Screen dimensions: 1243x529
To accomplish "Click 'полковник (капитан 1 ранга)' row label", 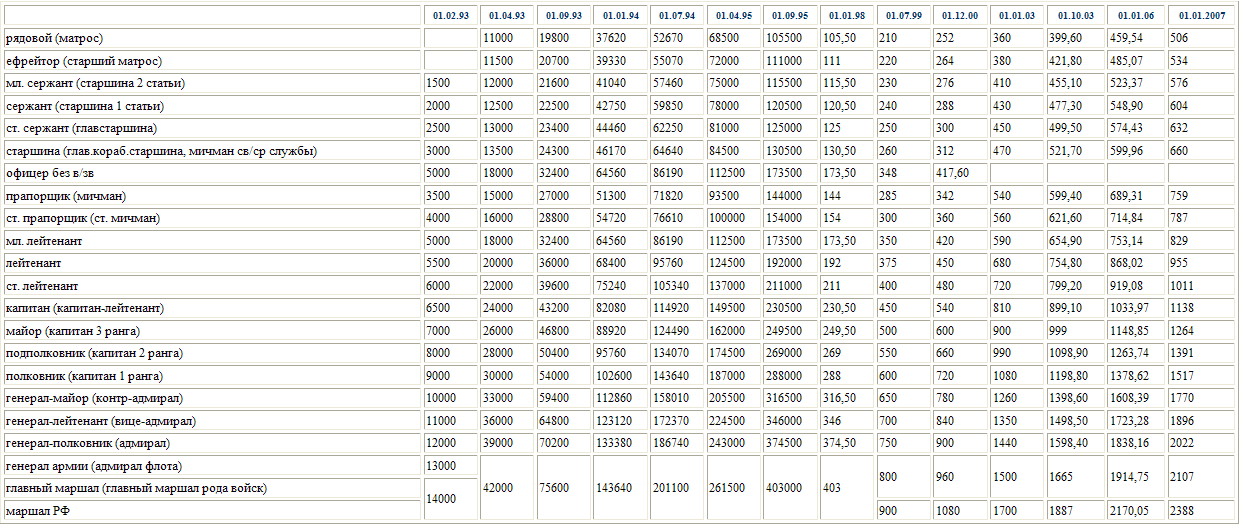I will pyautogui.click(x=84, y=376).
